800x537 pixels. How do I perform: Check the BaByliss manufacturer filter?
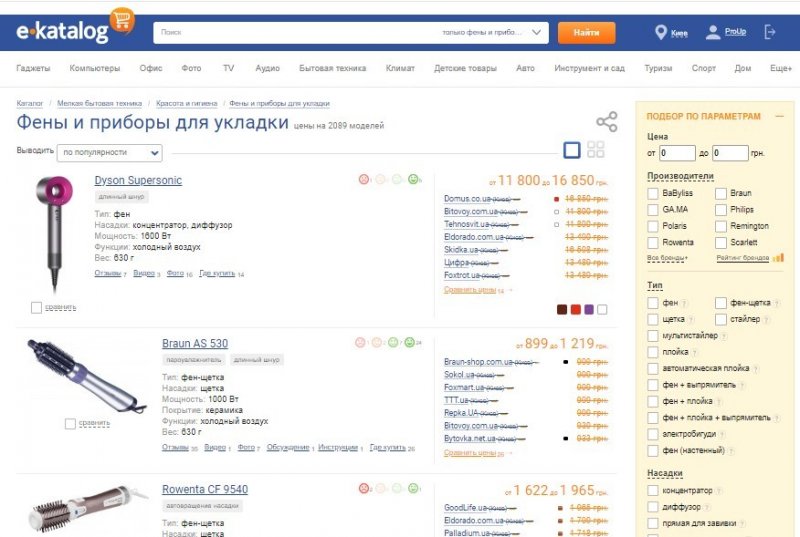click(x=653, y=193)
